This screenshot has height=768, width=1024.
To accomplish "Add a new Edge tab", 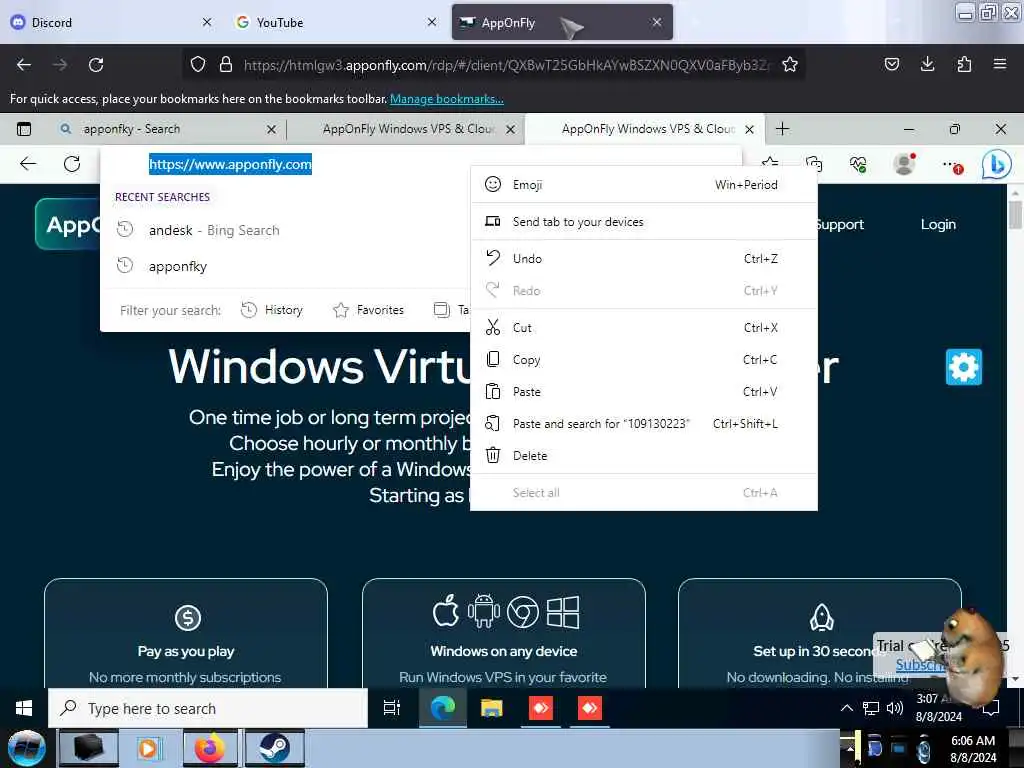I will pos(782,129).
